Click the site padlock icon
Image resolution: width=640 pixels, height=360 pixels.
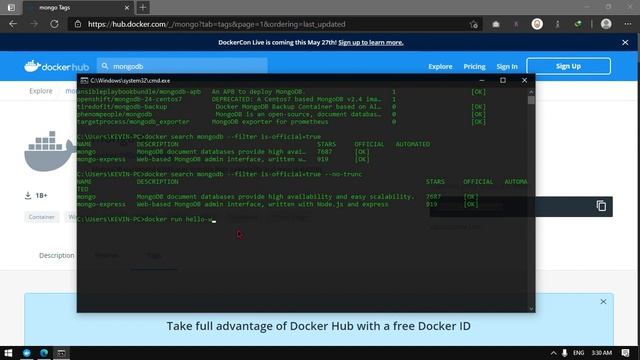coord(78,24)
